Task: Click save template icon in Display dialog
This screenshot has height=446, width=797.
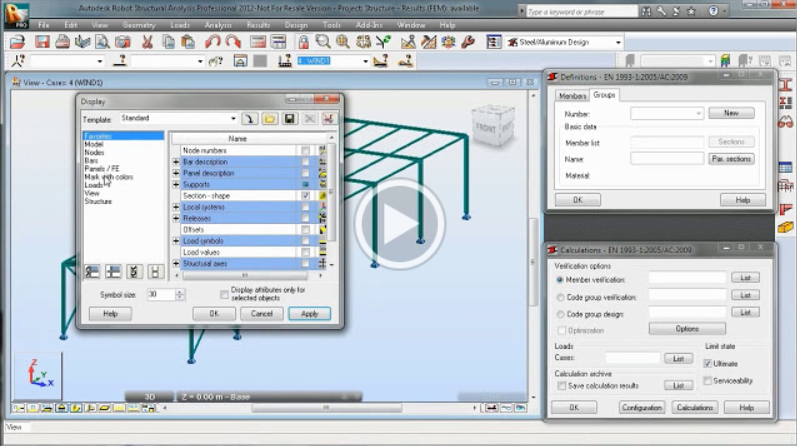Action: 289,119
